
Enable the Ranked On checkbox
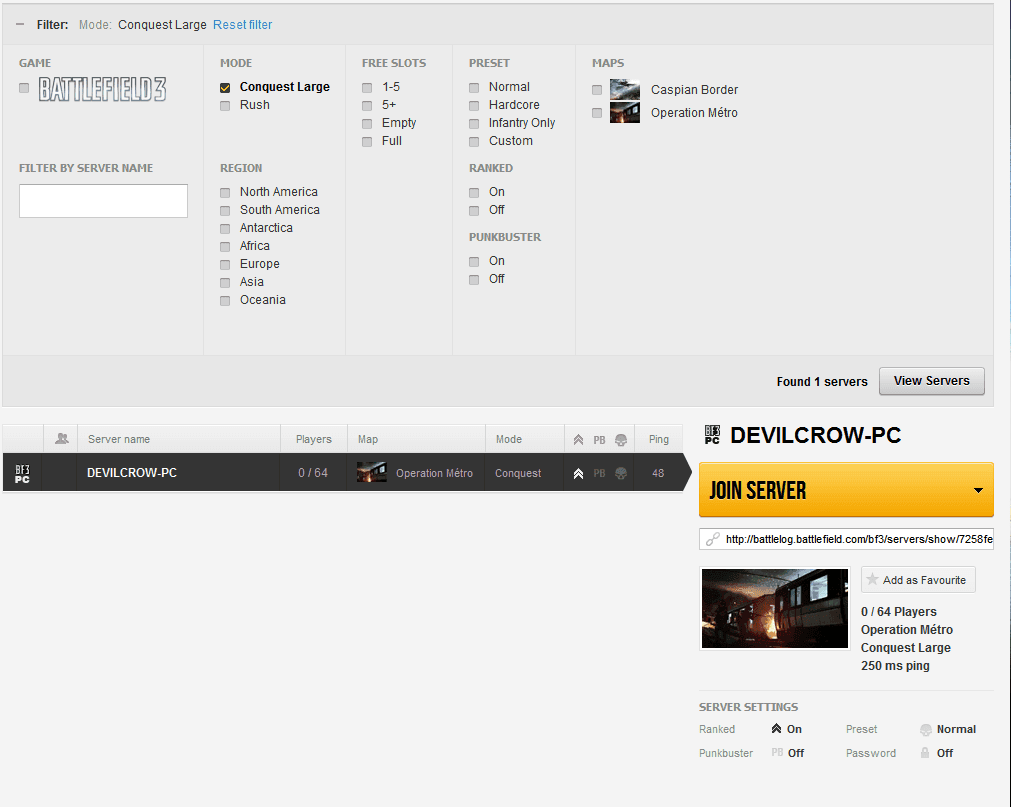tap(474, 193)
